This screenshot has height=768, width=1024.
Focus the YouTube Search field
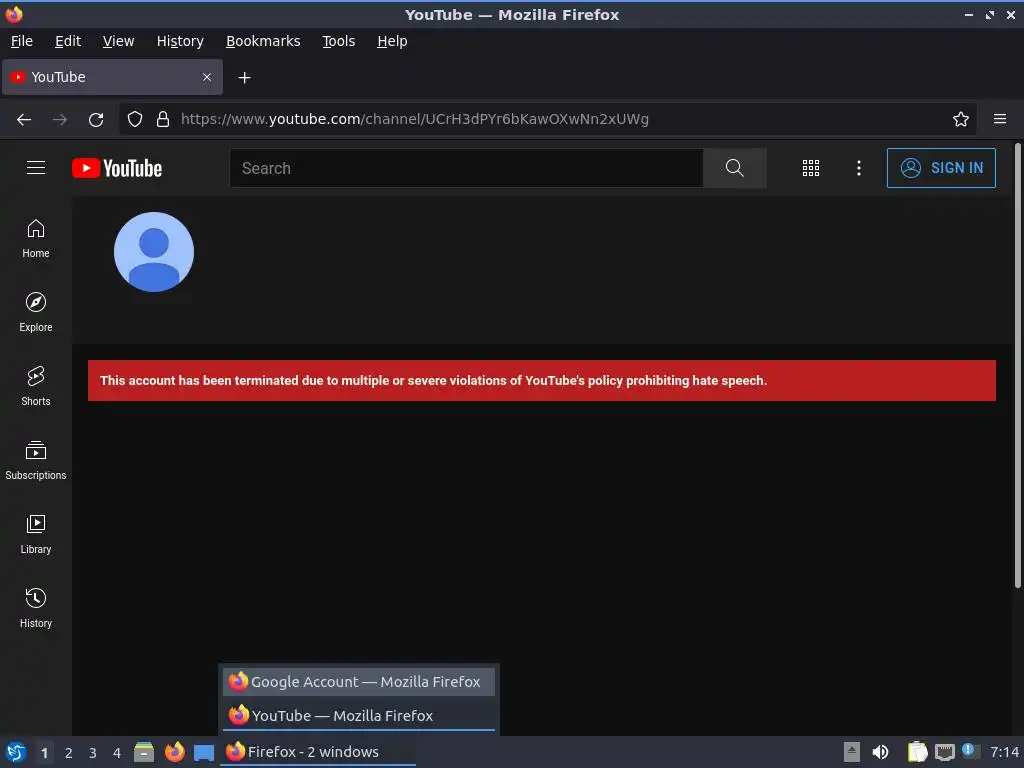tap(466, 168)
